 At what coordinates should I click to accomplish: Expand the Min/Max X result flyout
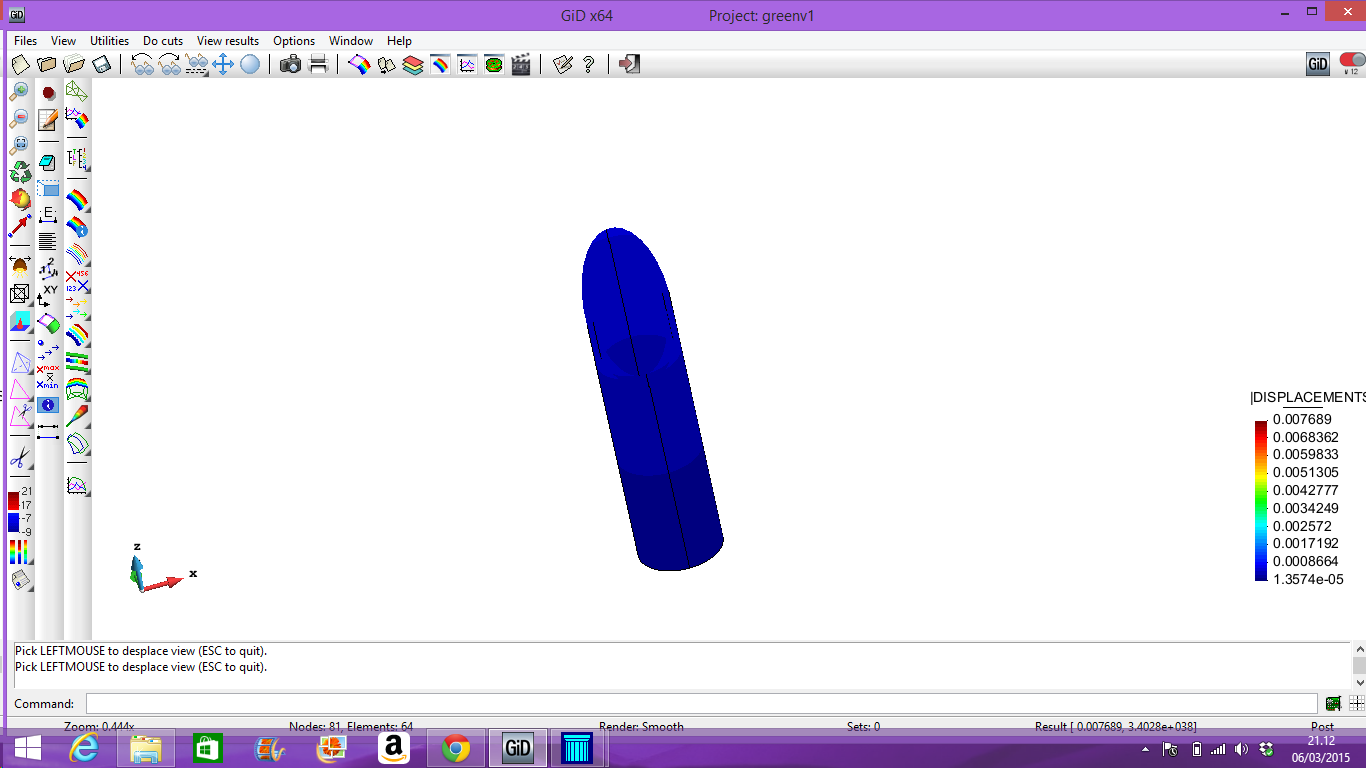(x=47, y=377)
